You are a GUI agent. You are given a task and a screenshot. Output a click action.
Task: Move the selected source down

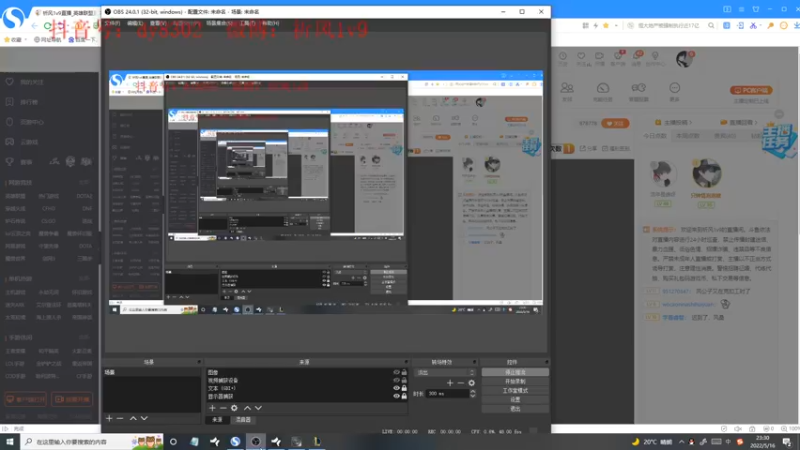(x=259, y=408)
